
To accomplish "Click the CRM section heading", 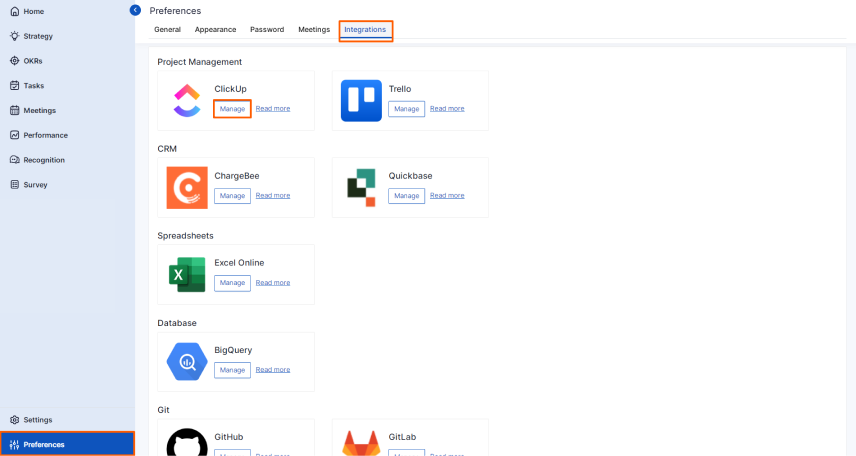I will pos(167,149).
